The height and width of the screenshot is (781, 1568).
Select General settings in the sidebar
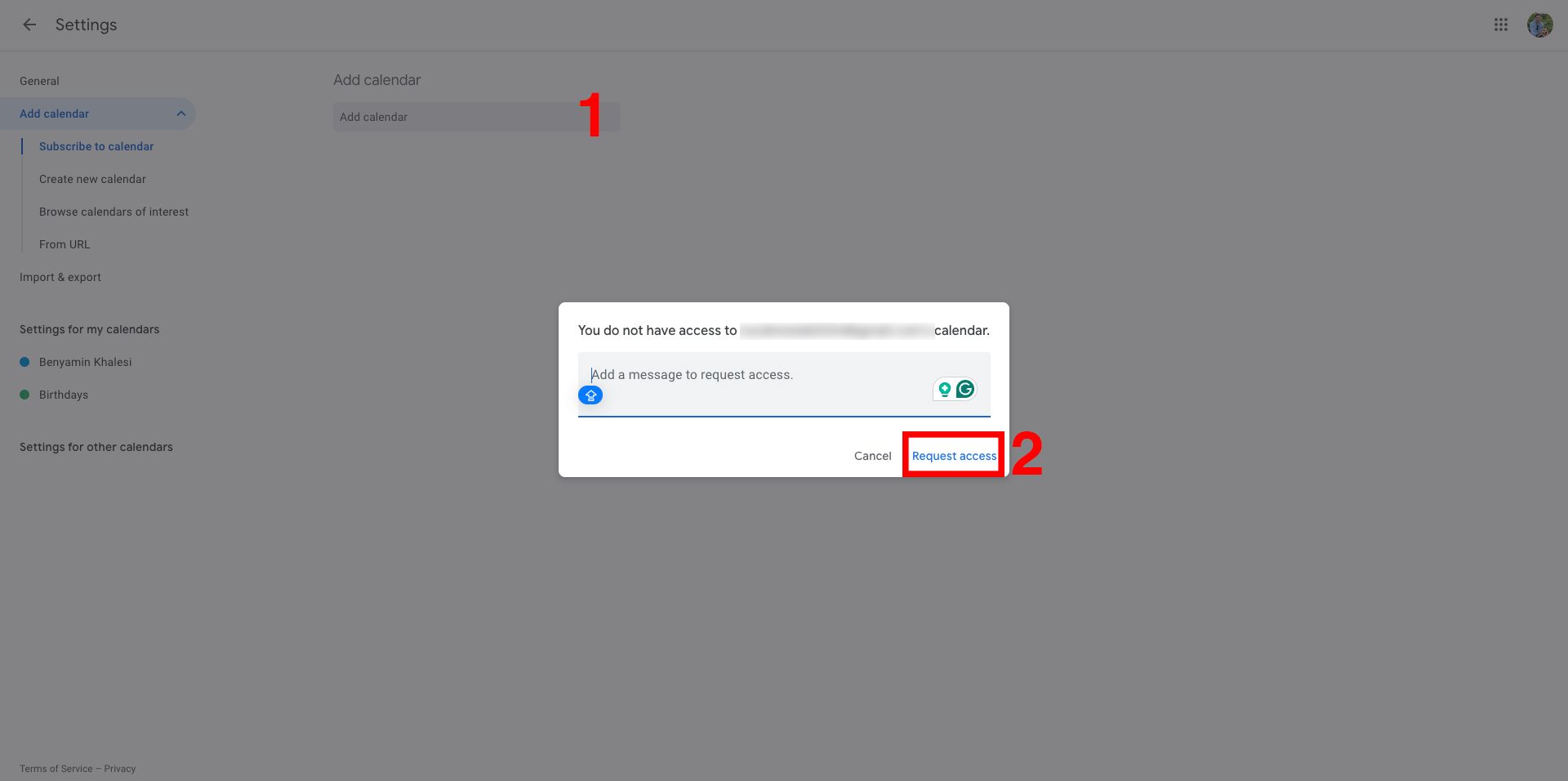click(x=39, y=81)
